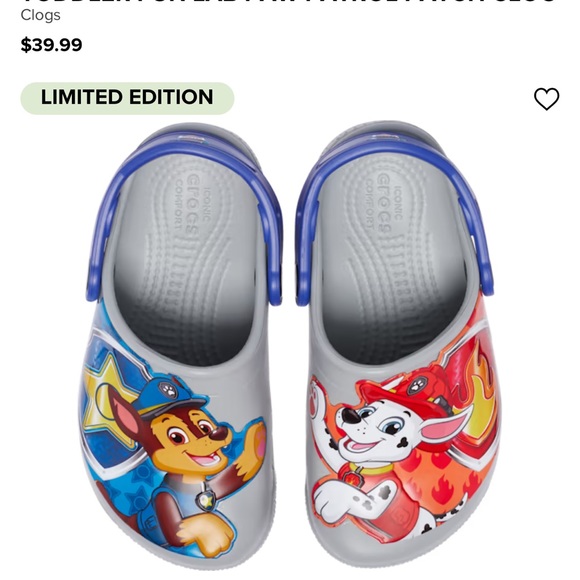The height and width of the screenshot is (580, 580).
Task: Click the Limited Edition badge
Action: tap(127, 98)
